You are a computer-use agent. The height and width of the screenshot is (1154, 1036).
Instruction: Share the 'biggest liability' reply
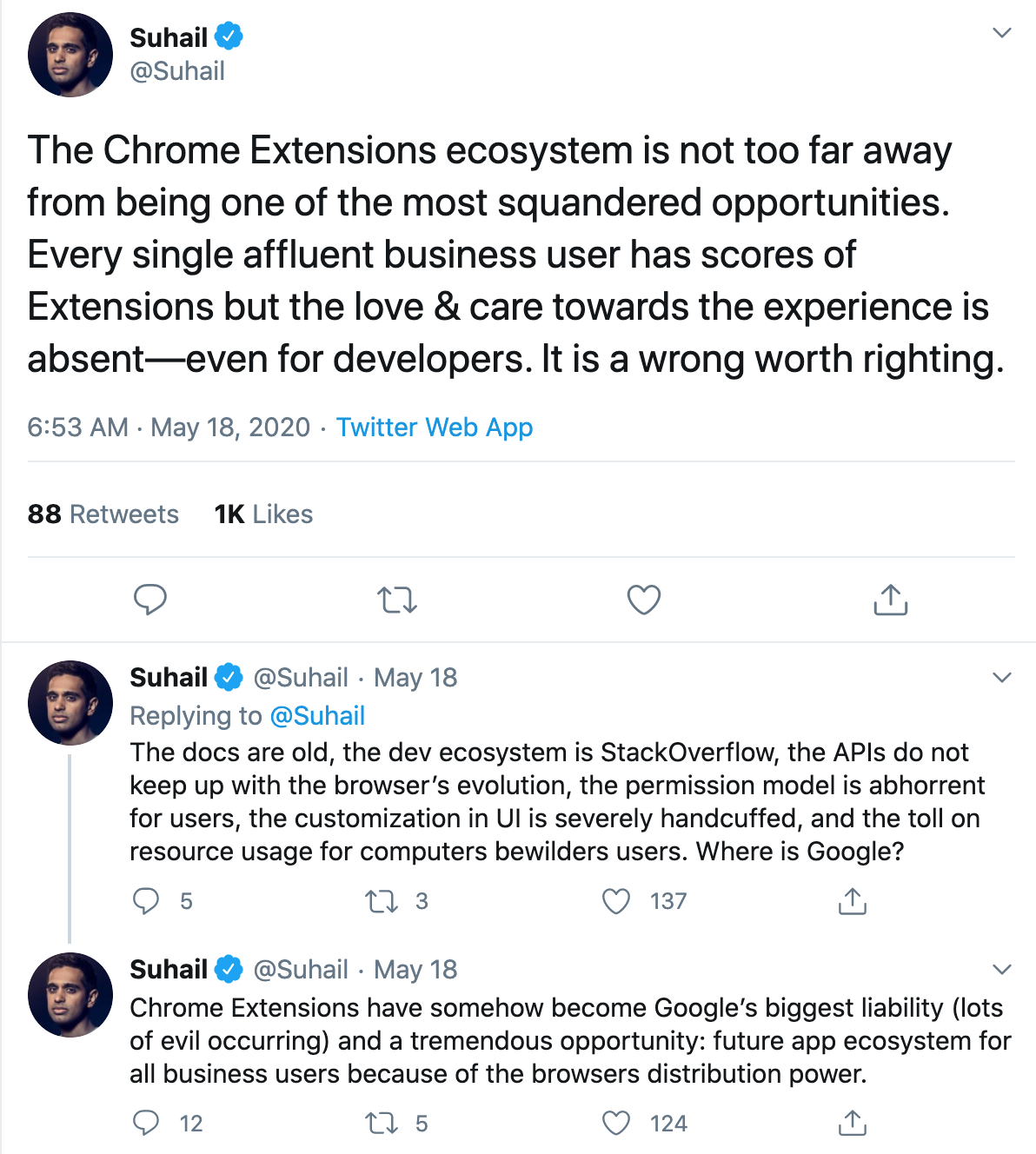coord(853,1124)
